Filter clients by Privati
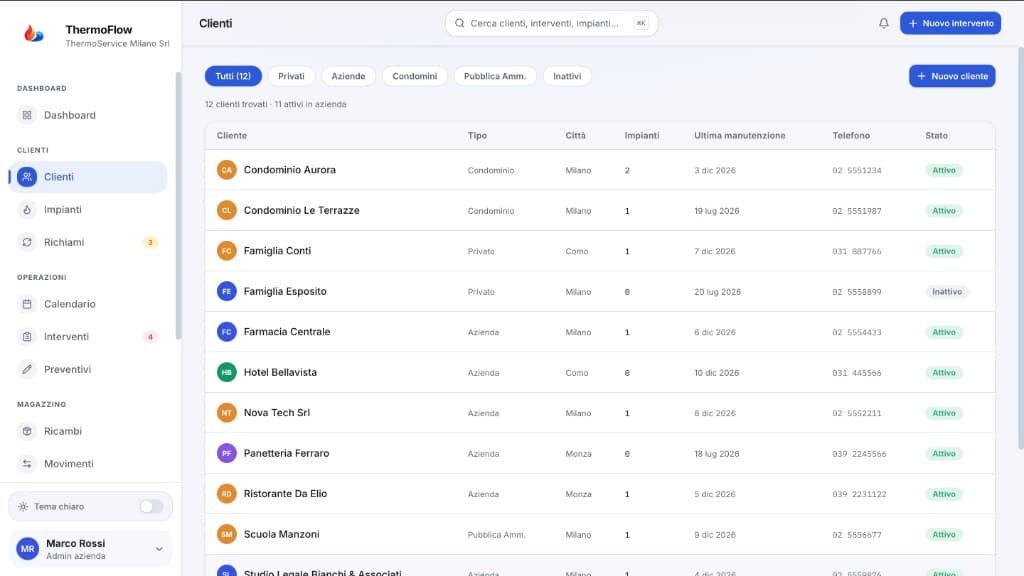The width and height of the screenshot is (1024, 576). coord(291,76)
